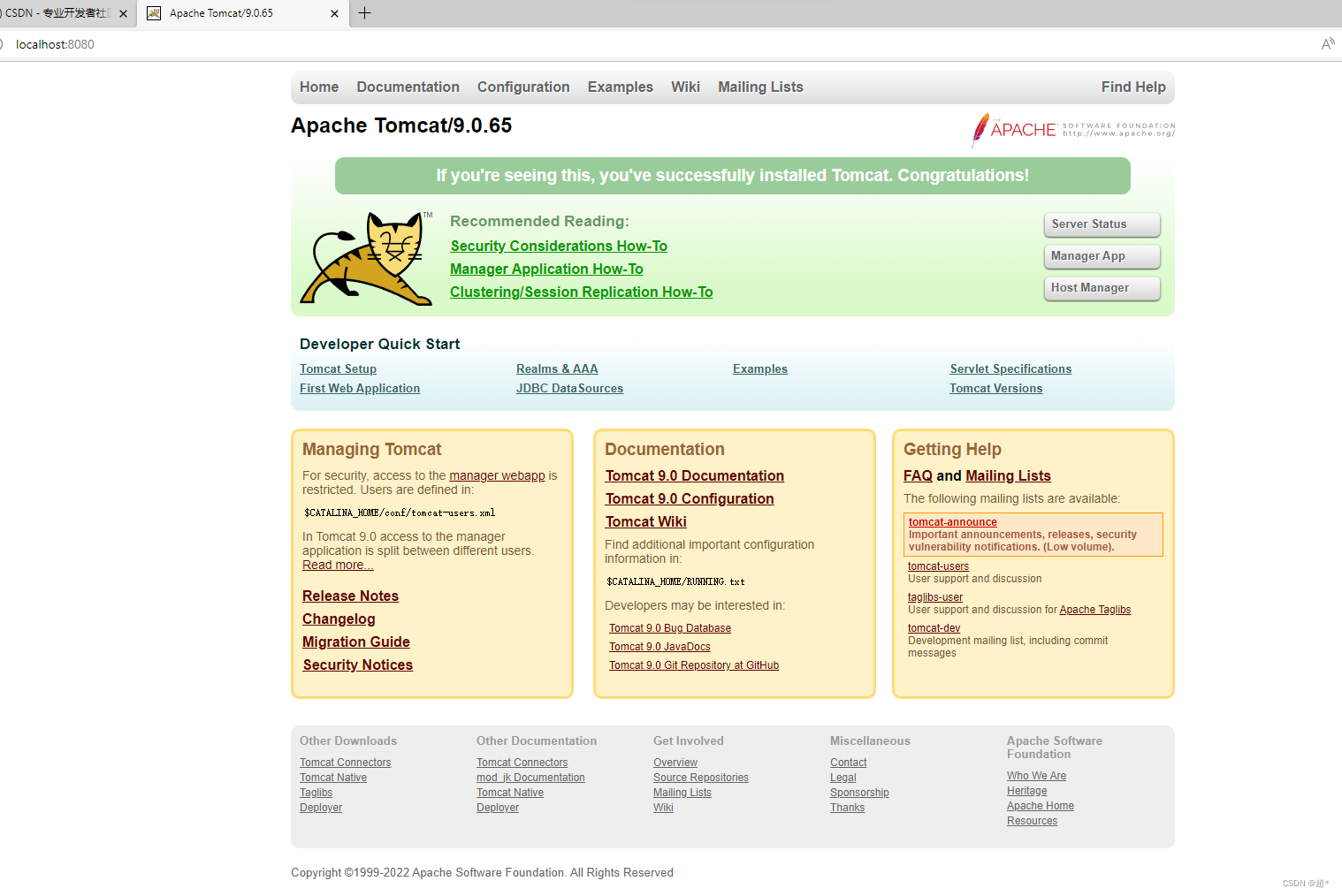This screenshot has height=896, width=1342.
Task: Open Who We Are link
Action: 1036,776
